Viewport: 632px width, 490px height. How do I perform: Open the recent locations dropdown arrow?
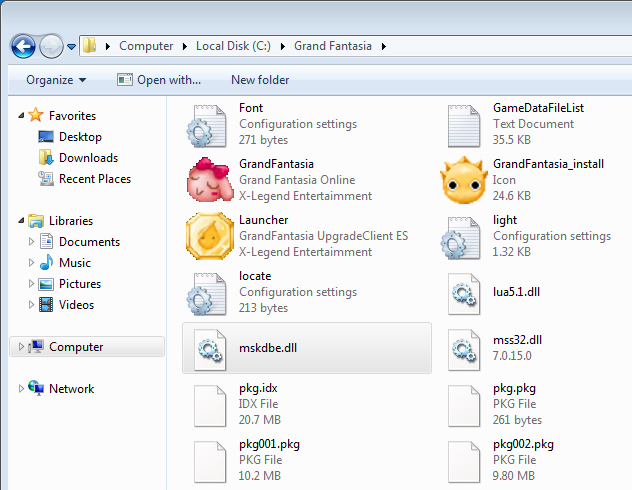click(x=71, y=47)
